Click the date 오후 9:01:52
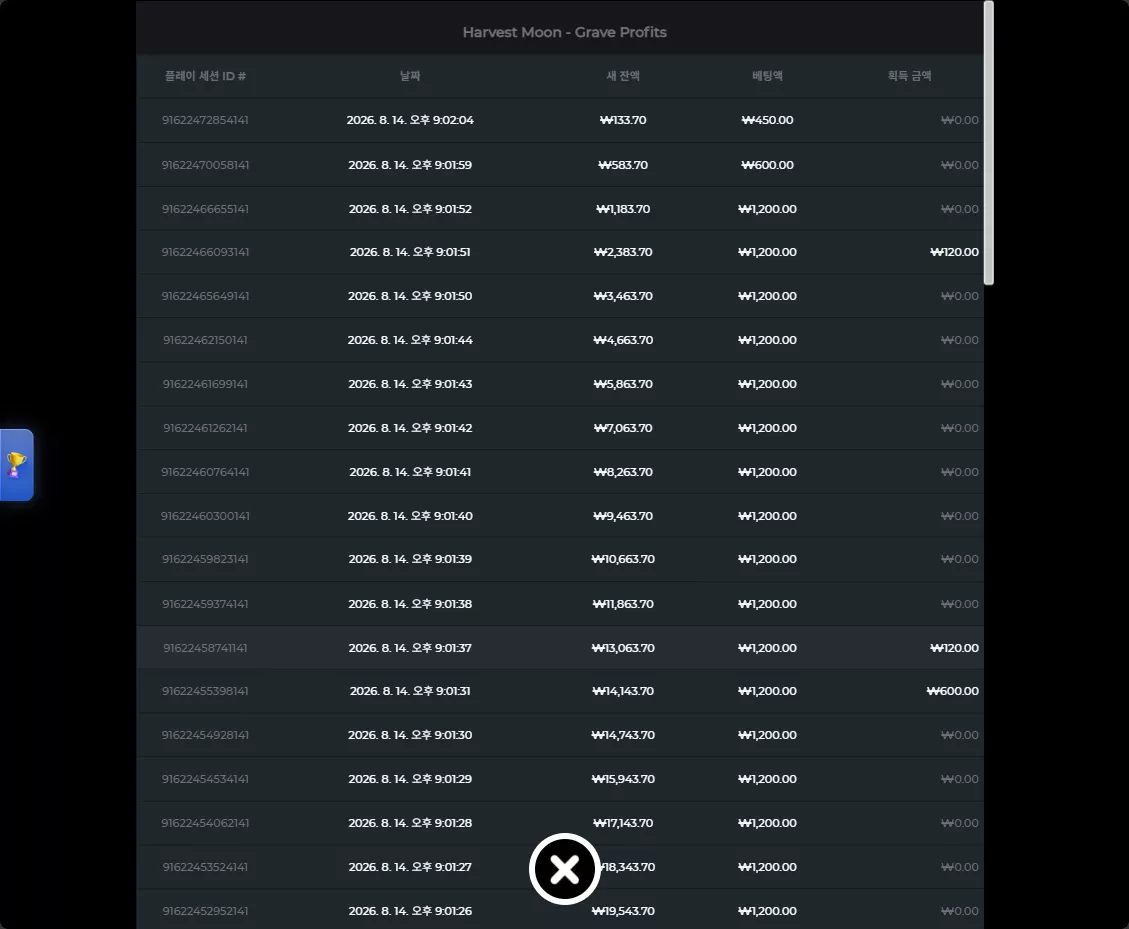Image resolution: width=1129 pixels, height=929 pixels. point(410,209)
